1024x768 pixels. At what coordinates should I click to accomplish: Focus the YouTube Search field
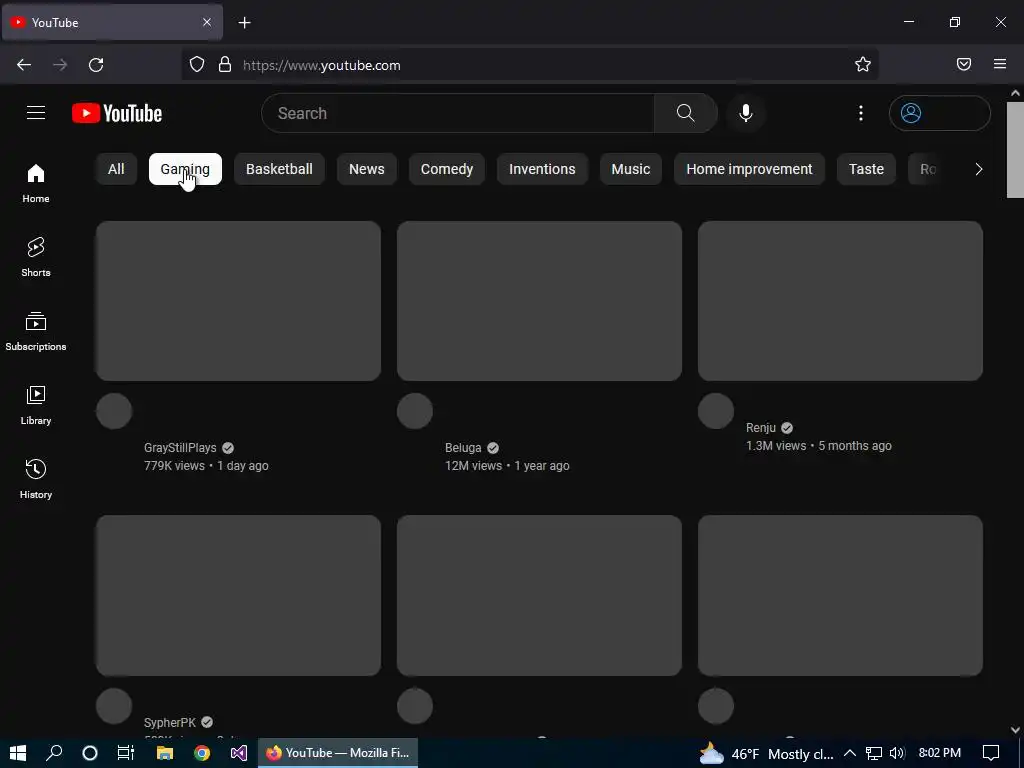[x=458, y=113]
